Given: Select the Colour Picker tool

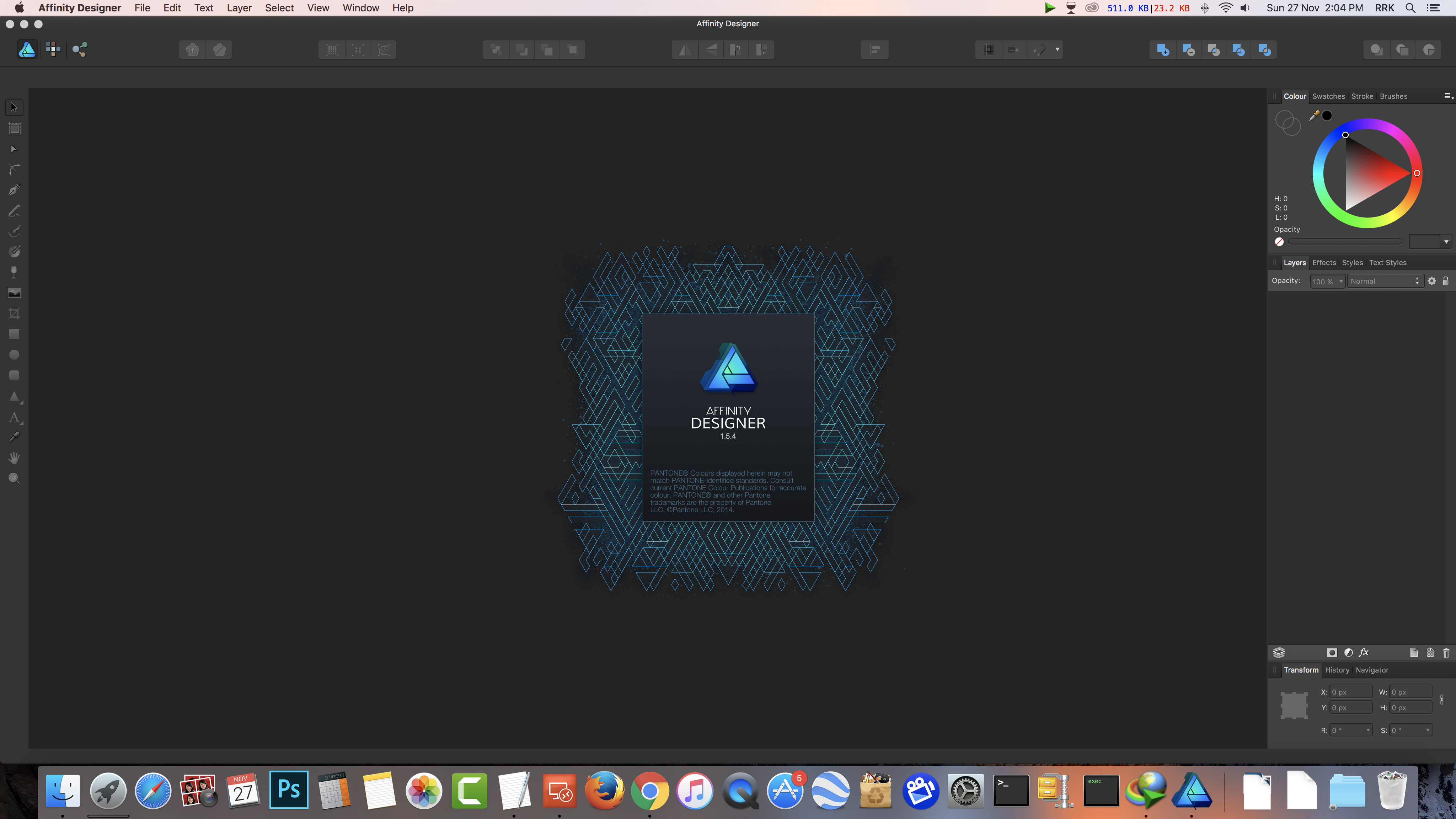Looking at the screenshot, I should pyautogui.click(x=14, y=437).
